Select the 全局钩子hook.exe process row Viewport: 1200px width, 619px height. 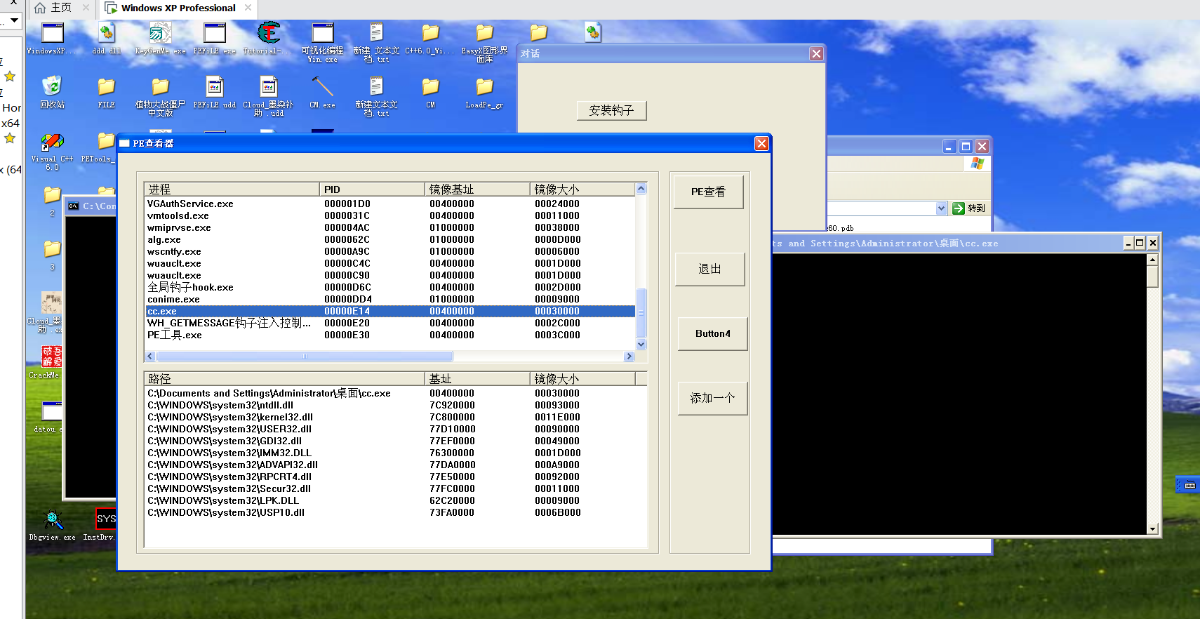[x=390, y=287]
